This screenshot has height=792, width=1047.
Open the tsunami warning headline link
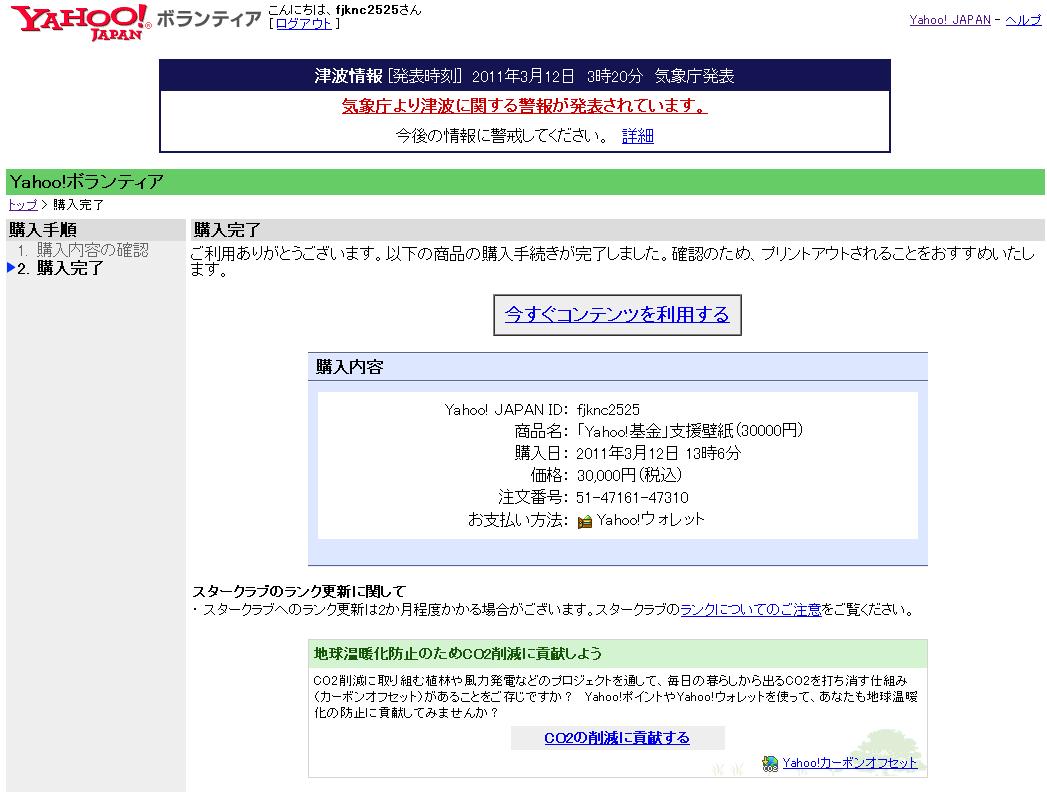coord(524,106)
